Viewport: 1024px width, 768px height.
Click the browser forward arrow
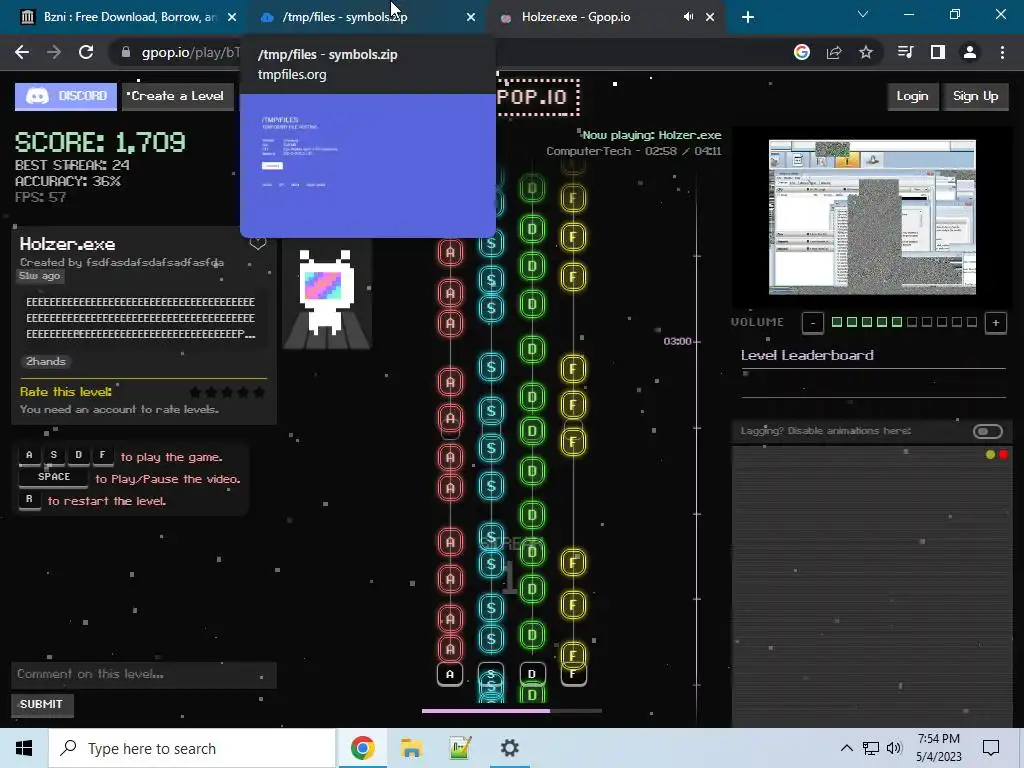pyautogui.click(x=54, y=53)
